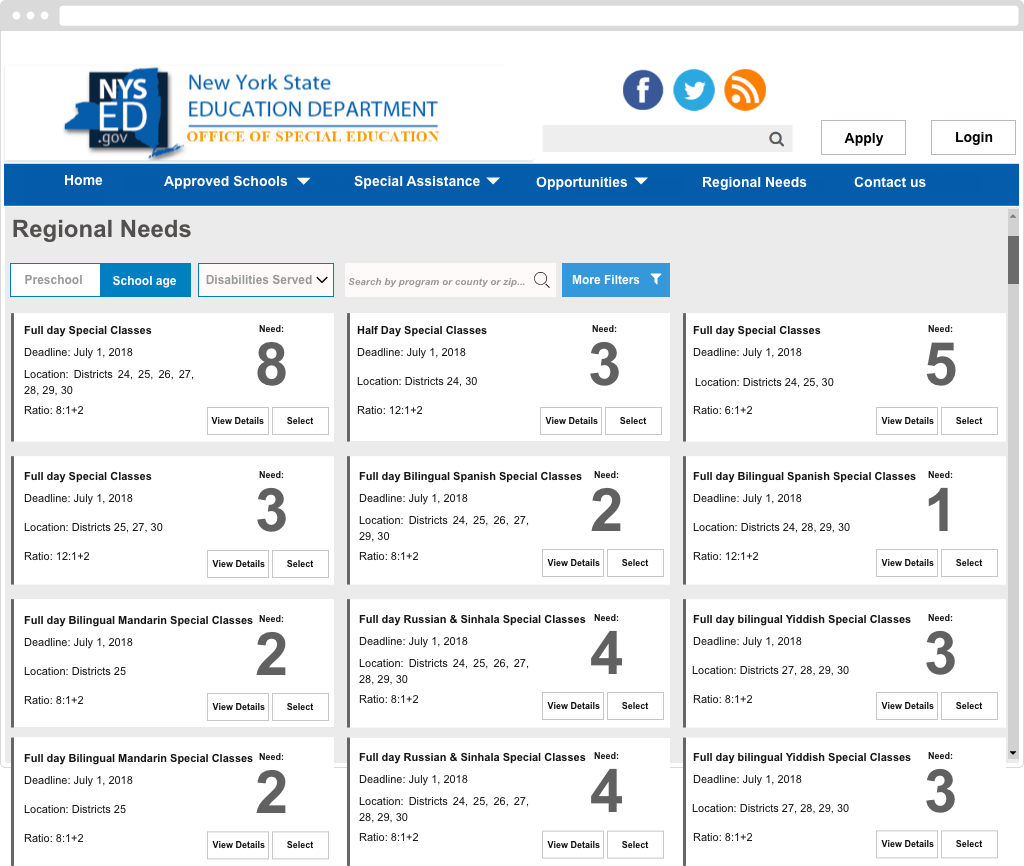Image resolution: width=1024 pixels, height=866 pixels.
Task: Open the Twitter social icon
Action: [694, 90]
